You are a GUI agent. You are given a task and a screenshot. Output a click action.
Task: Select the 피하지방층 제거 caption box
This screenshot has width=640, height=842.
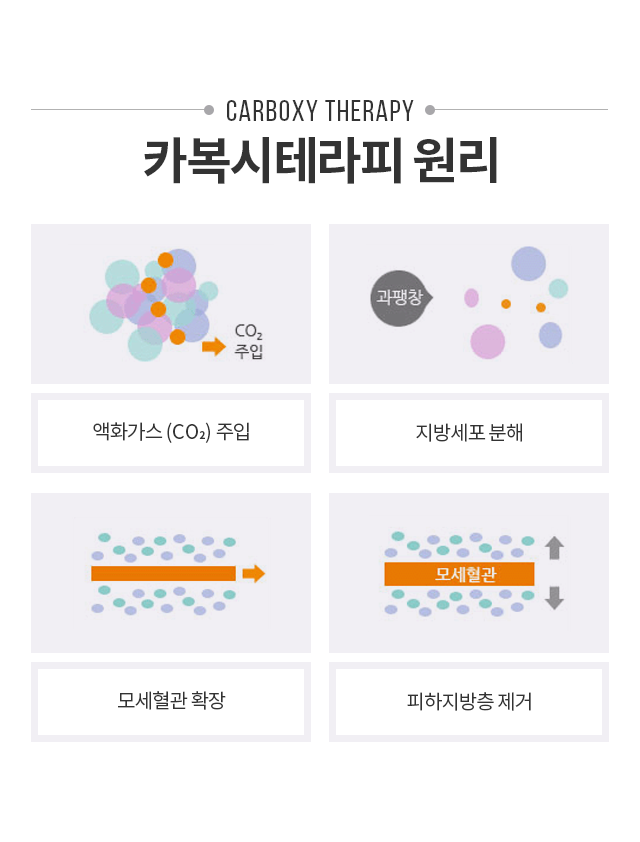click(x=468, y=701)
